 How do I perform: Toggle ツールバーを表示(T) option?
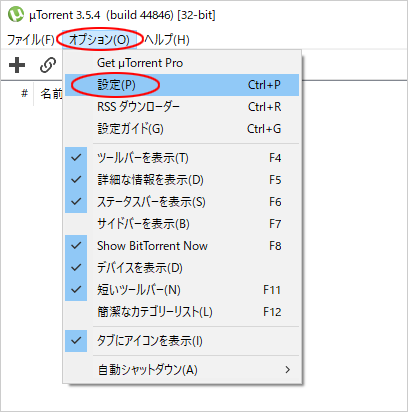pos(182,158)
